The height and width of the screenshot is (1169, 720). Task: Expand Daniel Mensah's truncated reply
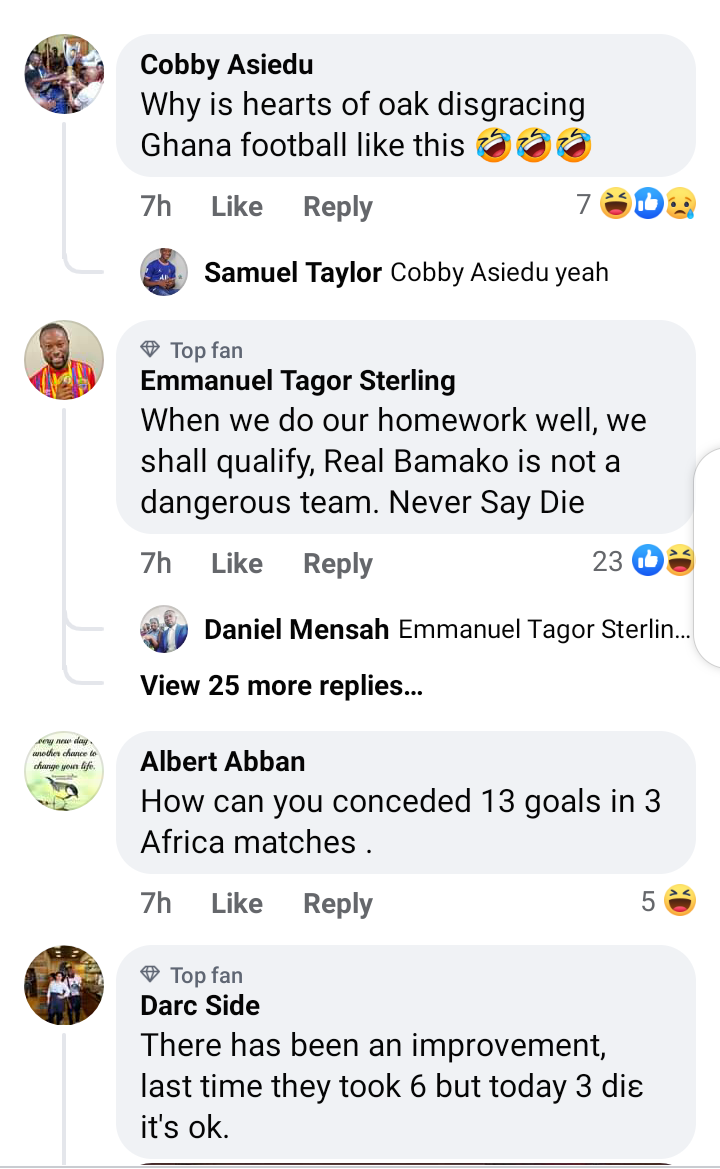pos(544,630)
